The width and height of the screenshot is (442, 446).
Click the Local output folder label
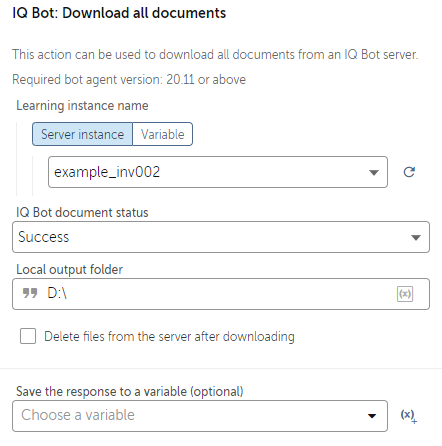point(70,270)
